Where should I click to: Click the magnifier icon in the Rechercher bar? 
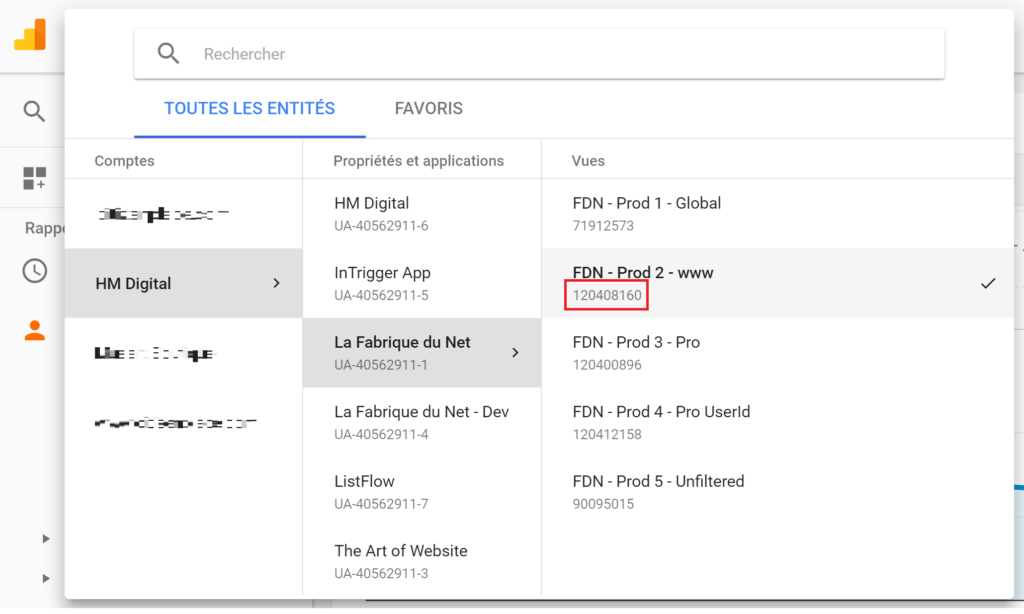tap(168, 54)
